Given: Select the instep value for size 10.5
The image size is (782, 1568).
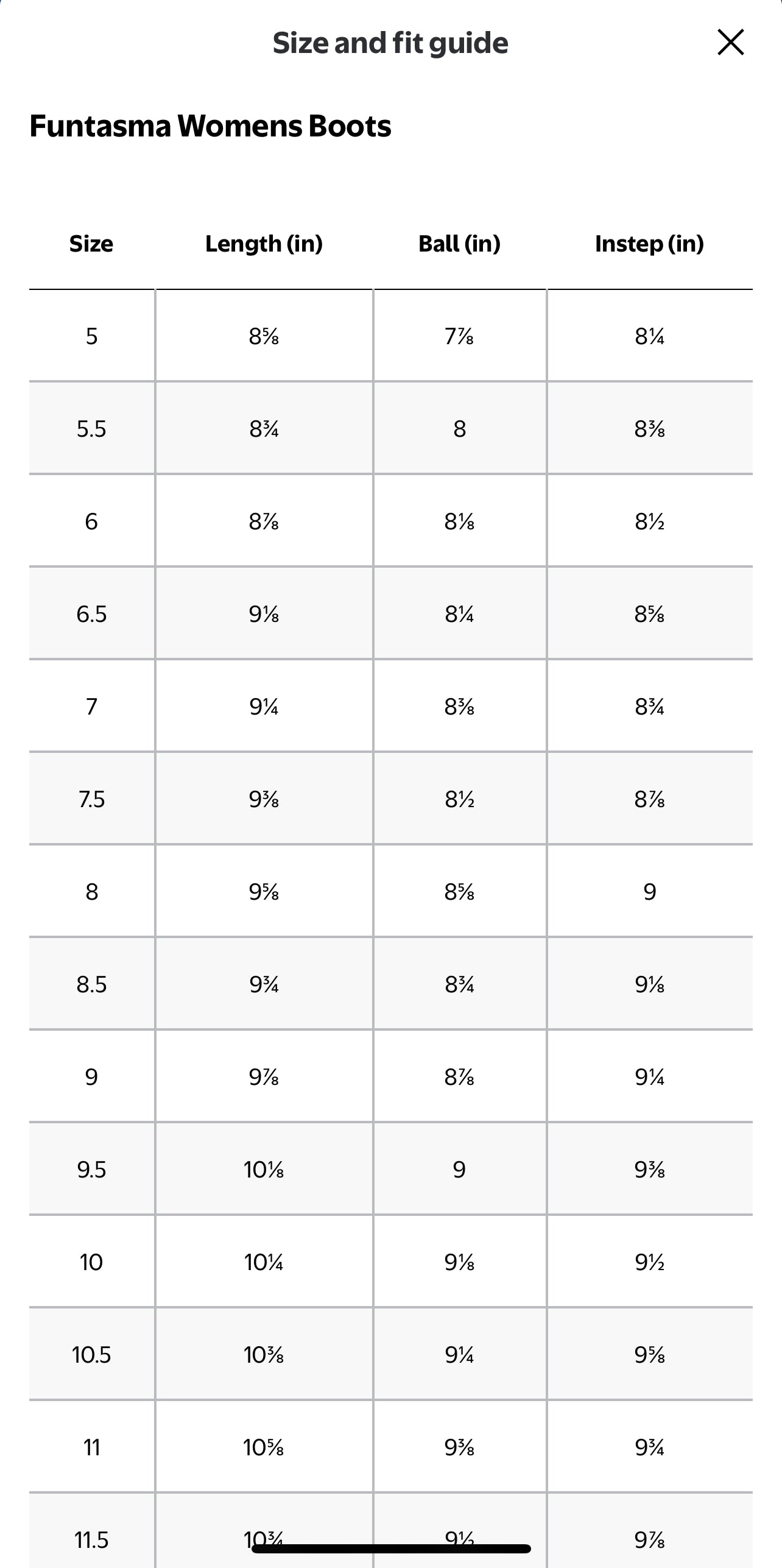Looking at the screenshot, I should point(649,1355).
